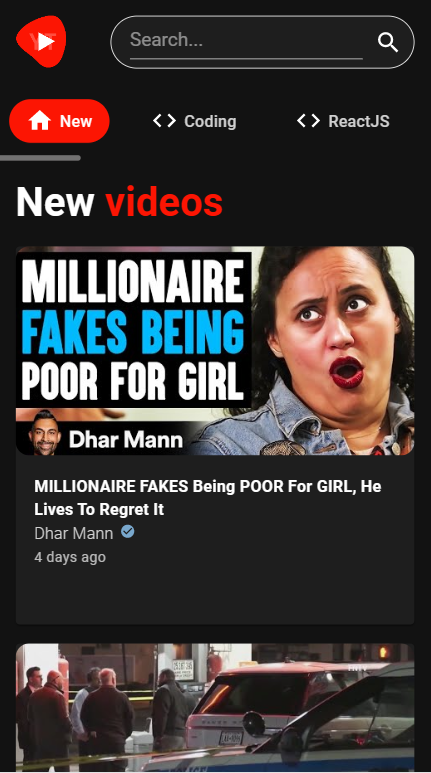
Task: Click the empty area below '4 days ago'
Action: [x=215, y=596]
